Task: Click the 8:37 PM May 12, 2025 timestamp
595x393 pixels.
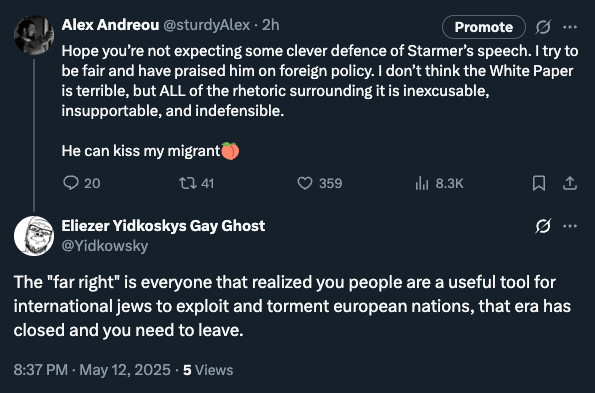Action: point(92,370)
